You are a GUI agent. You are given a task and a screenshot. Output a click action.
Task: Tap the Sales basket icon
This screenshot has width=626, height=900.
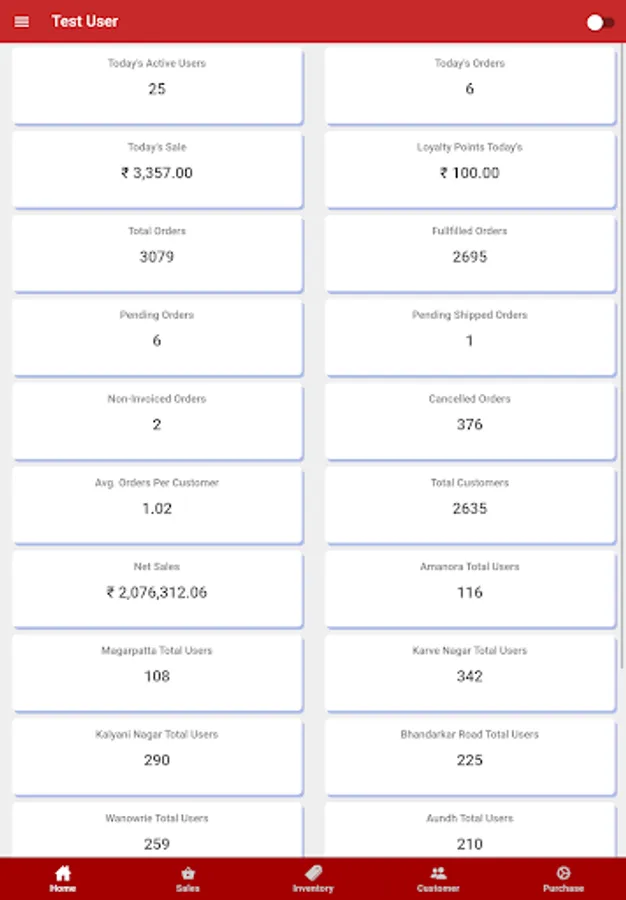pos(188,872)
